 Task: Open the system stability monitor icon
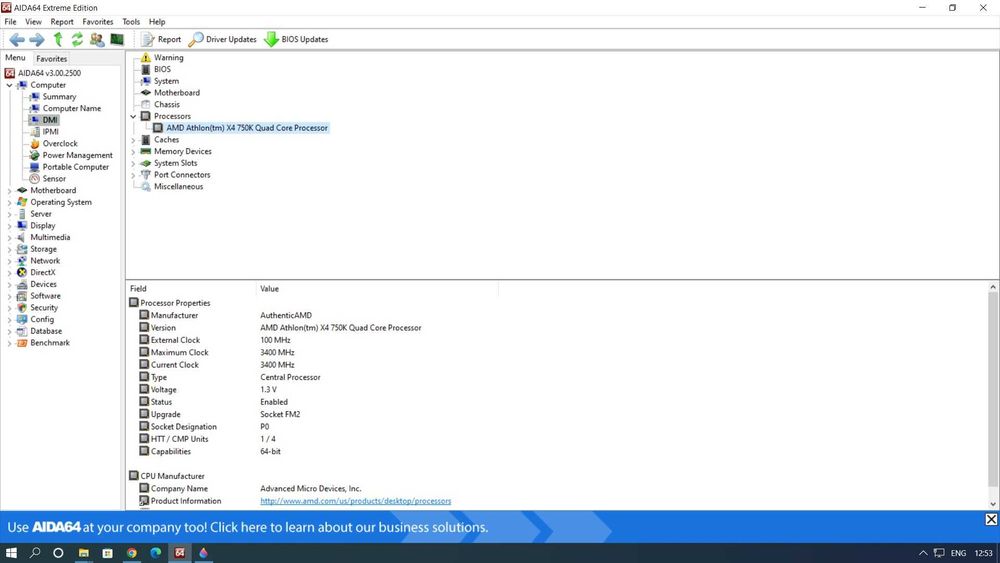[x=117, y=40]
